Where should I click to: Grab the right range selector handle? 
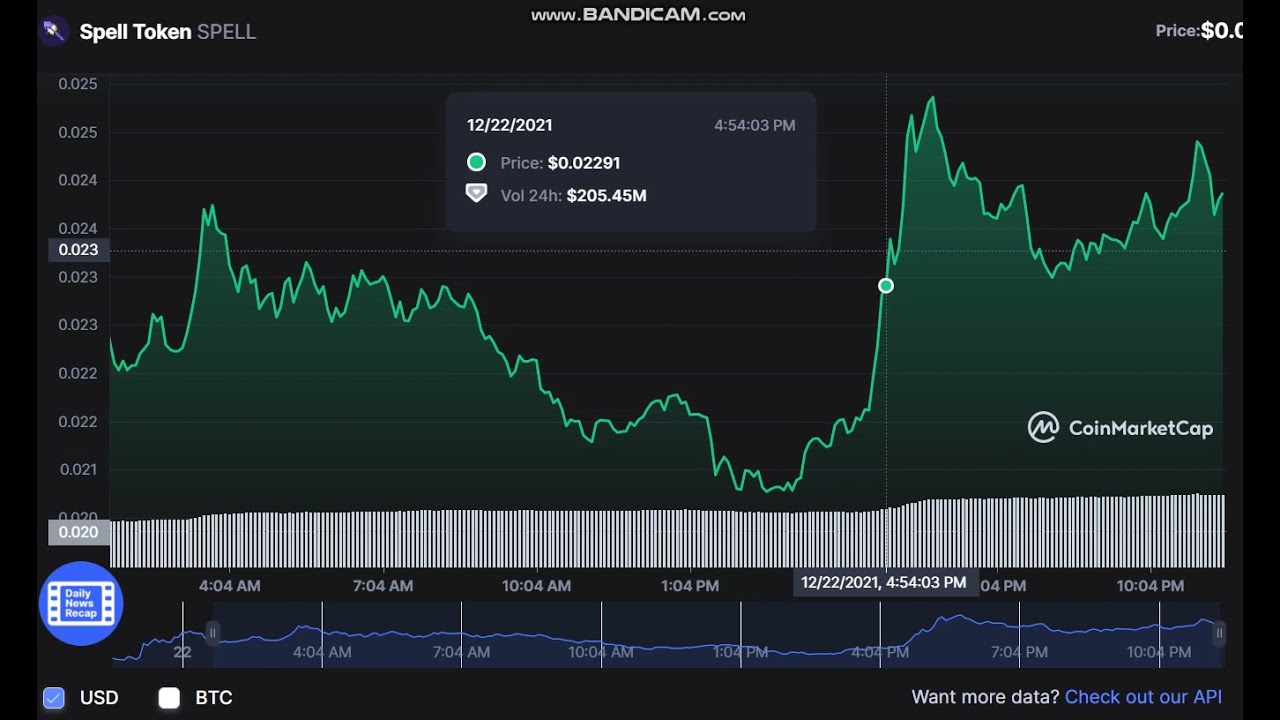point(1219,633)
